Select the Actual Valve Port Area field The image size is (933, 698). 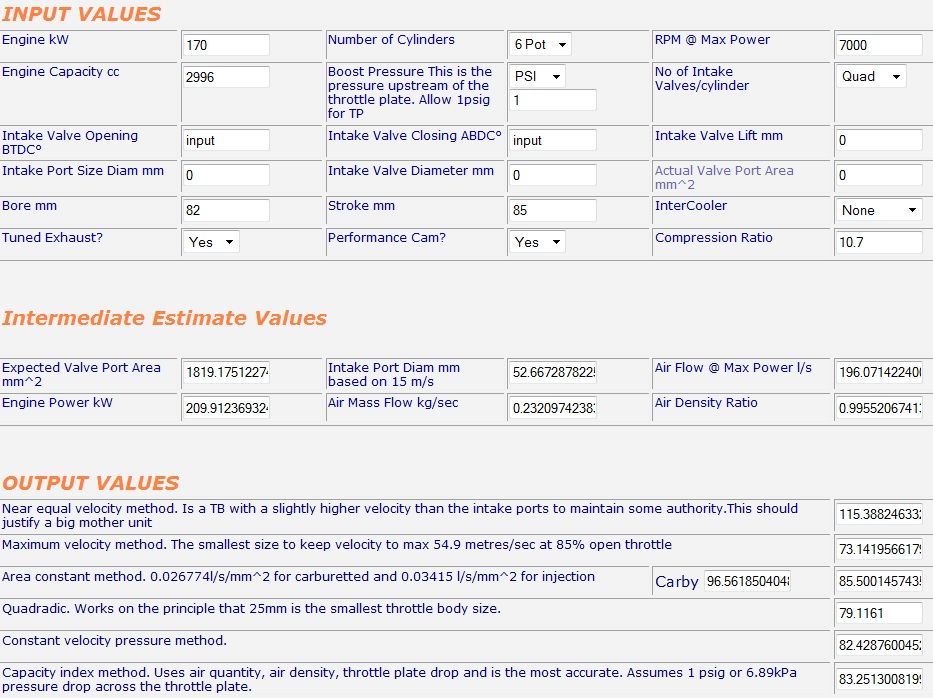coord(877,175)
